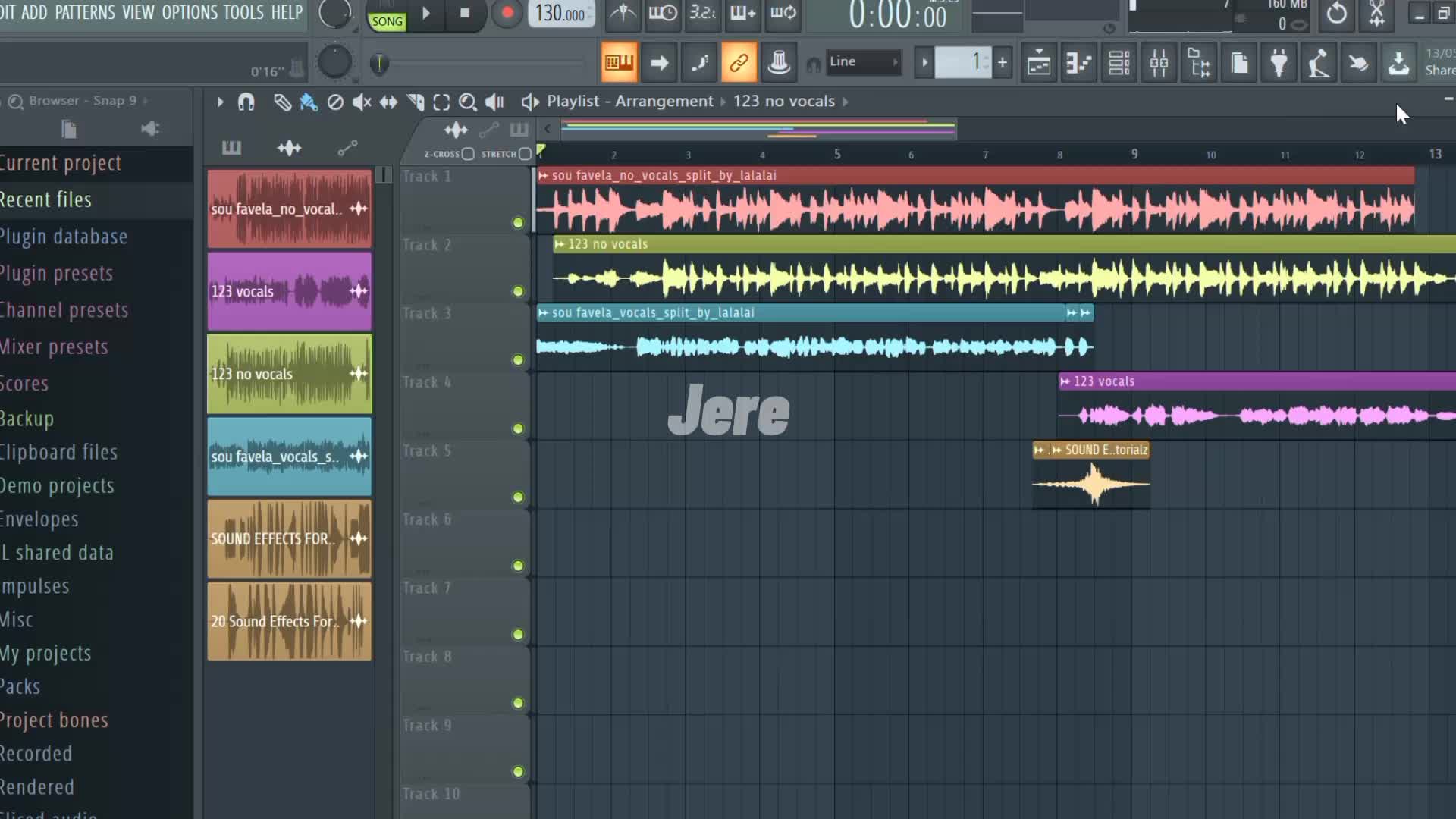The width and height of the screenshot is (1456, 819).
Task: Toggle SONG mode button
Action: [387, 21]
